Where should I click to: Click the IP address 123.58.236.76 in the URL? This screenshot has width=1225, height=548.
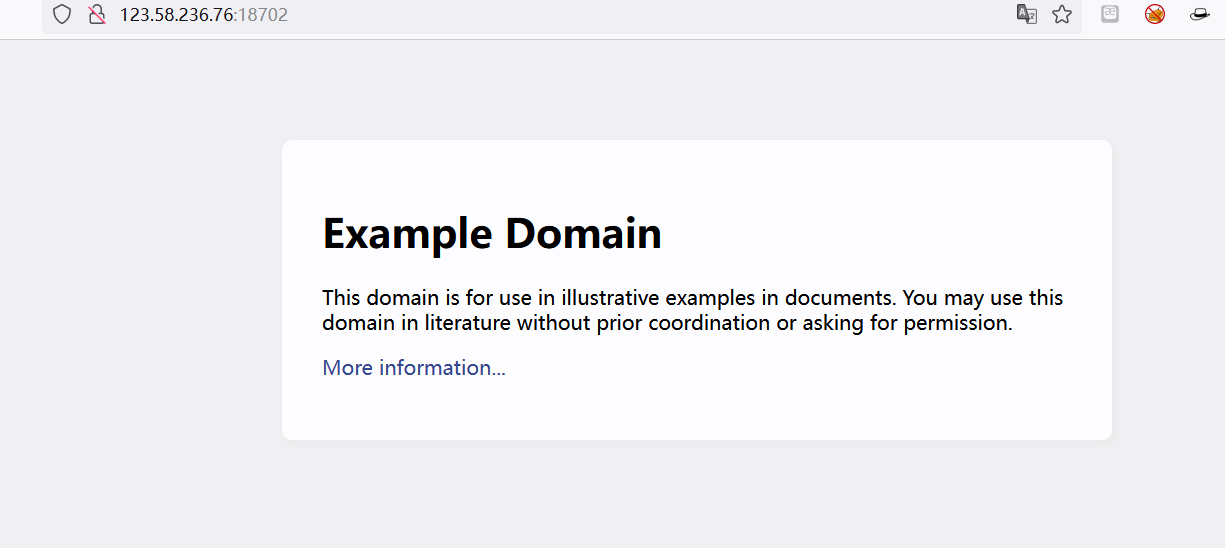[x=176, y=15]
